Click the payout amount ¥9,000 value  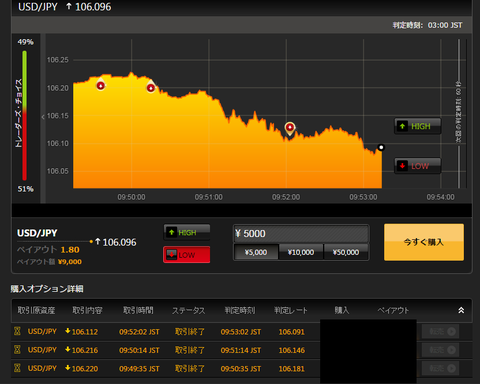[70, 262]
